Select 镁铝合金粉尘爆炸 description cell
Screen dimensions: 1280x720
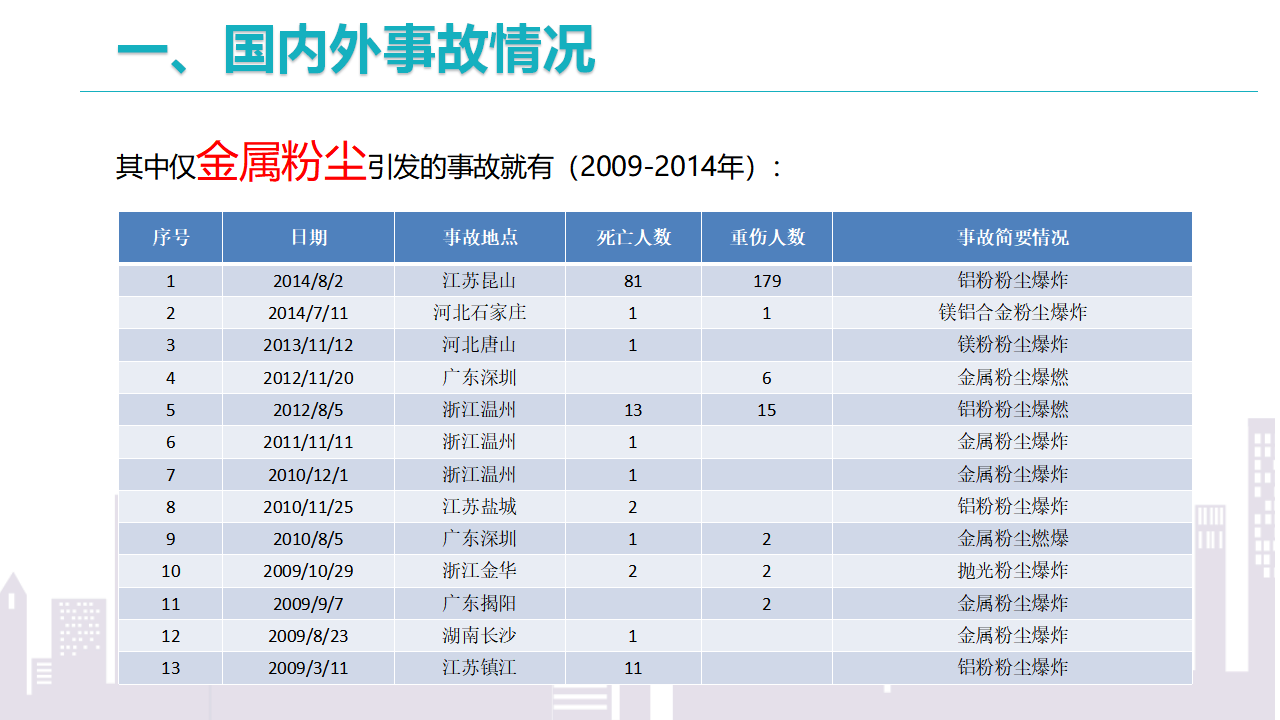click(x=1013, y=313)
